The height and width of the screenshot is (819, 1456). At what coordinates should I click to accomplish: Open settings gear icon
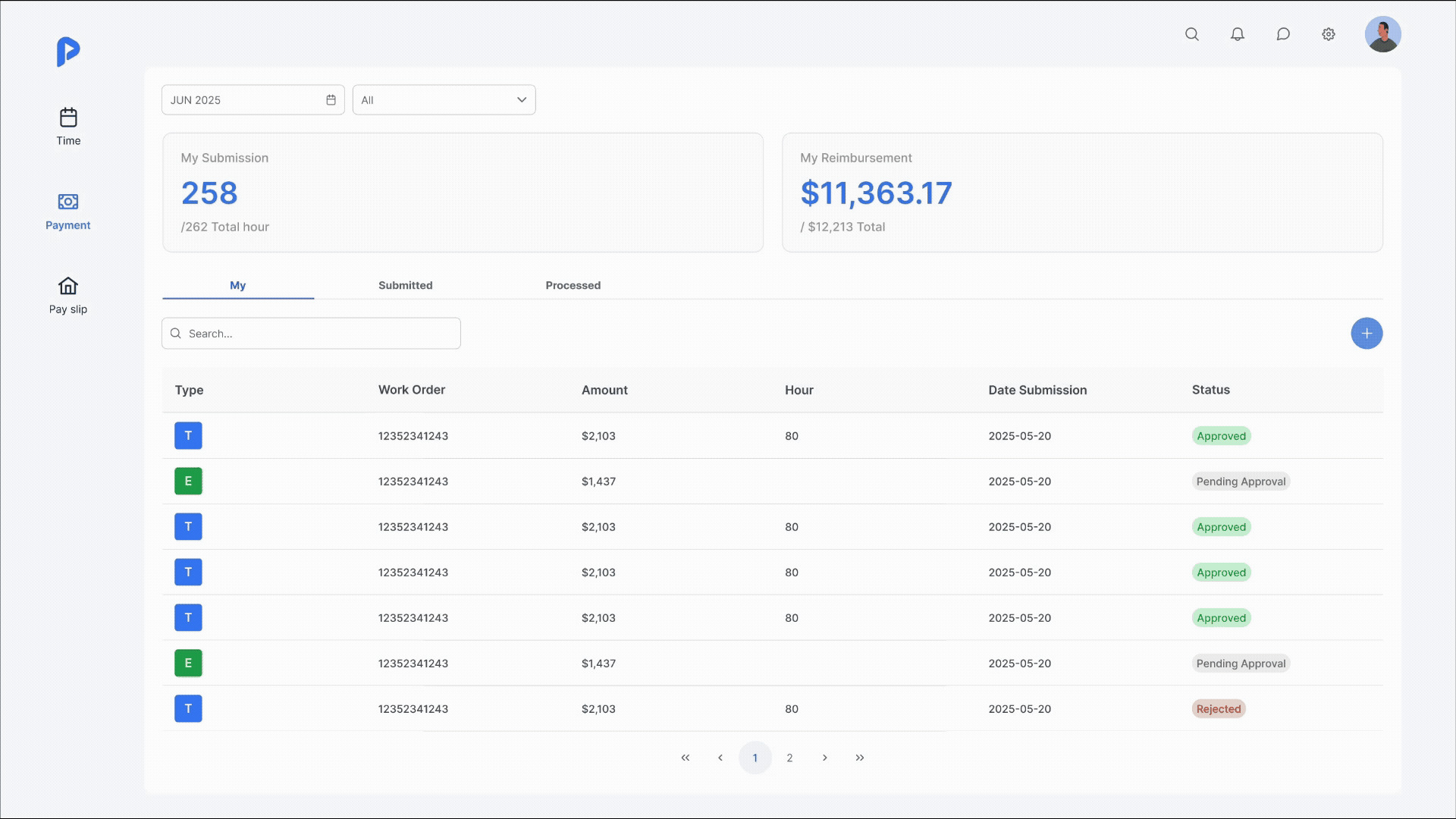pyautogui.click(x=1329, y=34)
